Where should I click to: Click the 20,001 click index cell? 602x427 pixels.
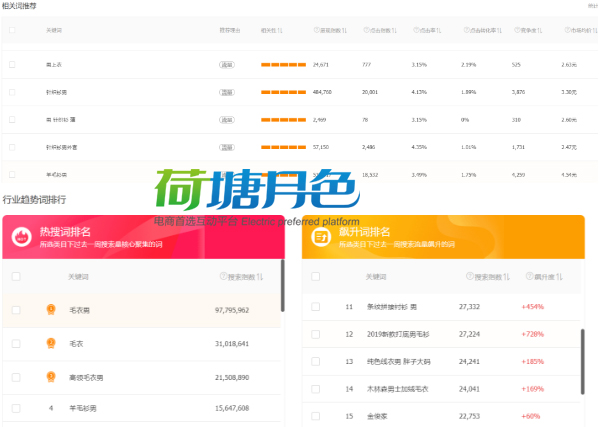[x=370, y=92]
